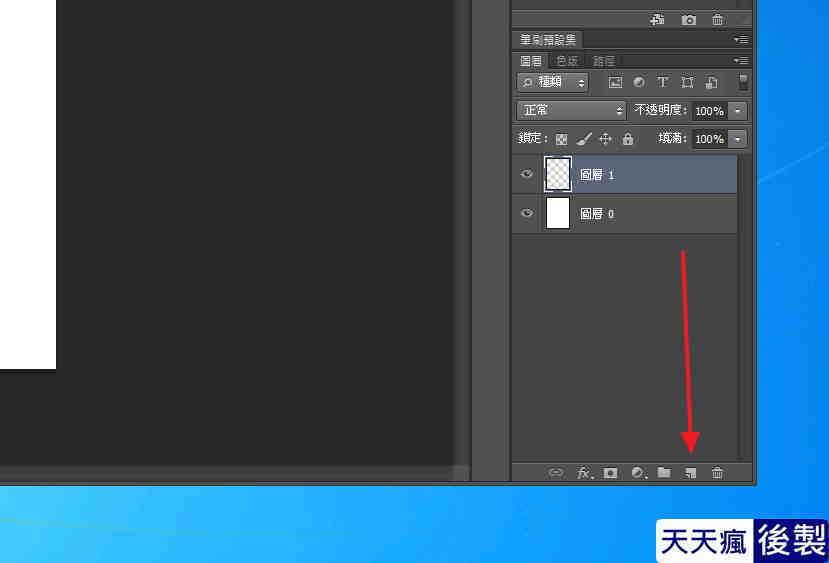This screenshot has height=563, width=829.
Task: Switch to the 圖層 tab
Action: coord(530,61)
